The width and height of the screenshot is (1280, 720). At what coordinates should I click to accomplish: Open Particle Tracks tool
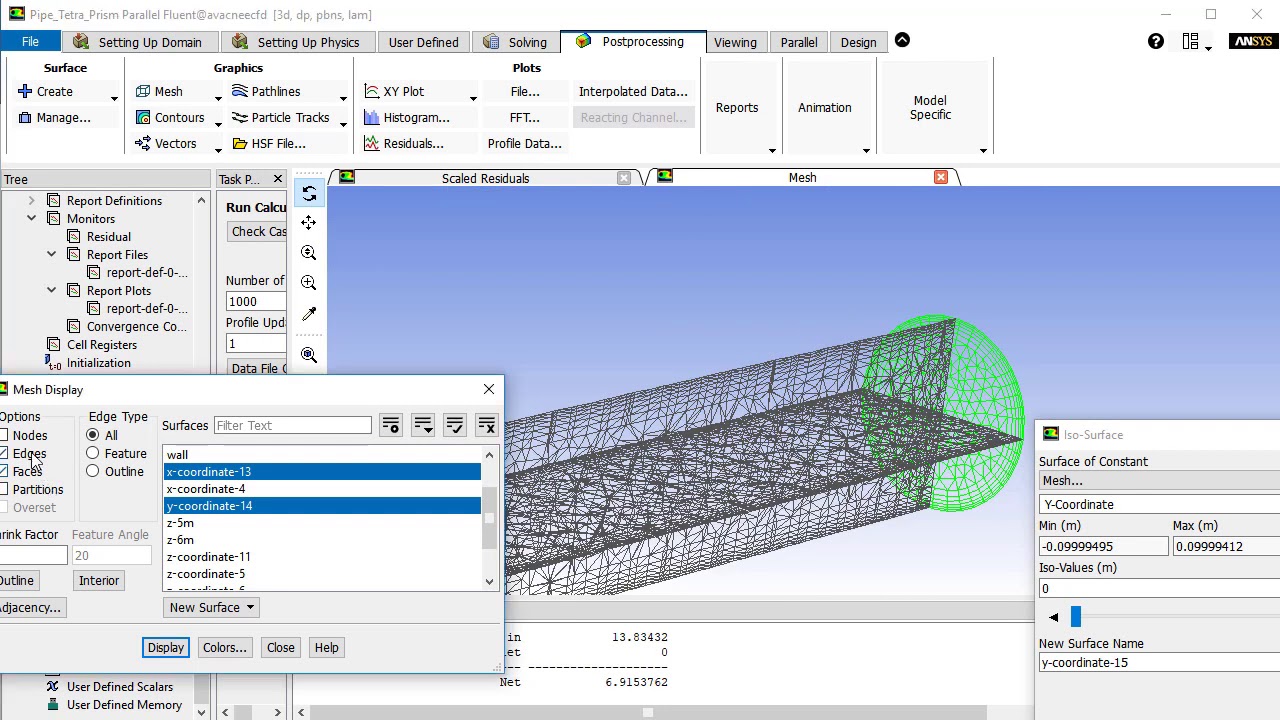pyautogui.click(x=280, y=117)
